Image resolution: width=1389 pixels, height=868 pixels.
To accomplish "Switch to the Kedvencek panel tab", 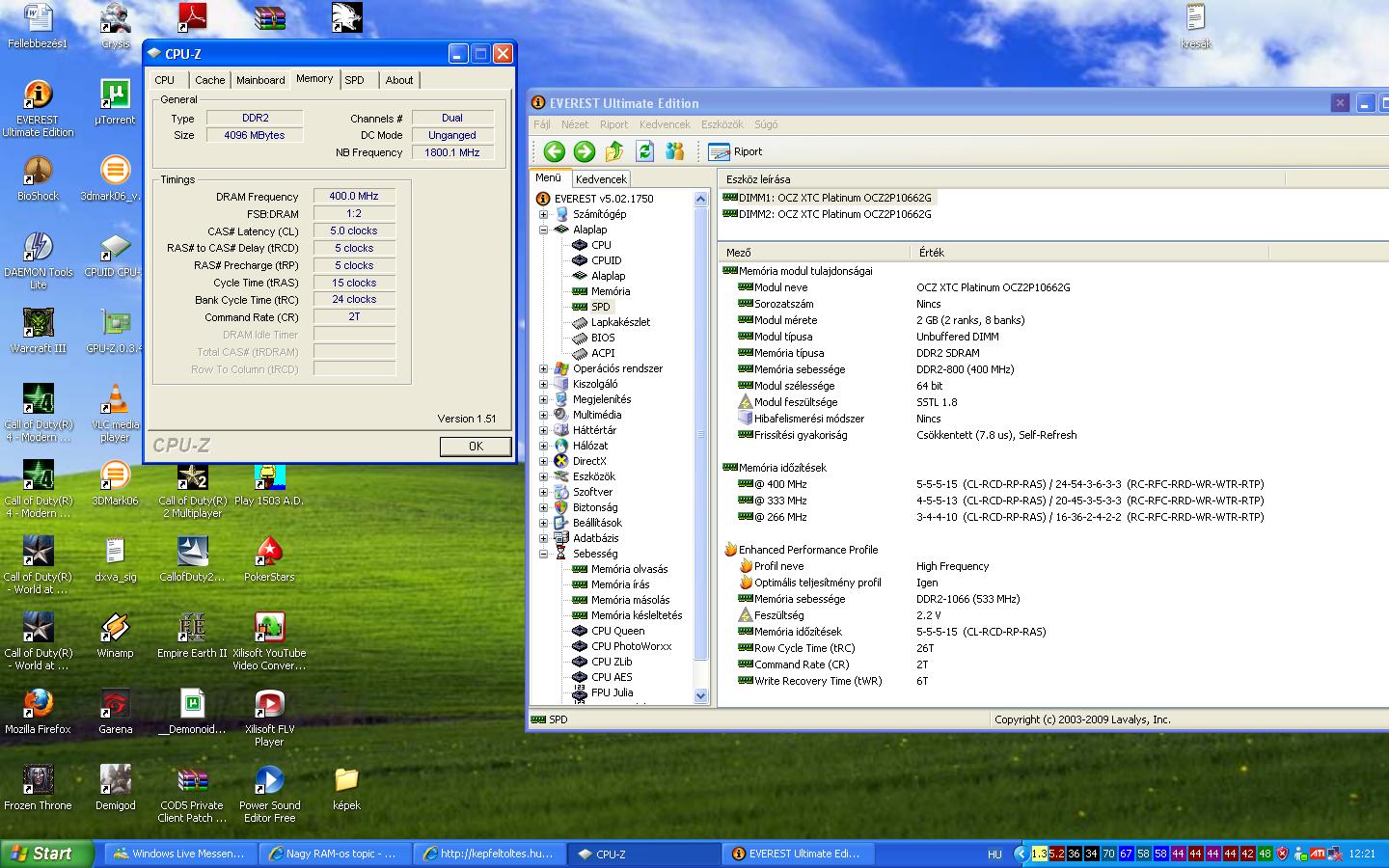I will [601, 178].
